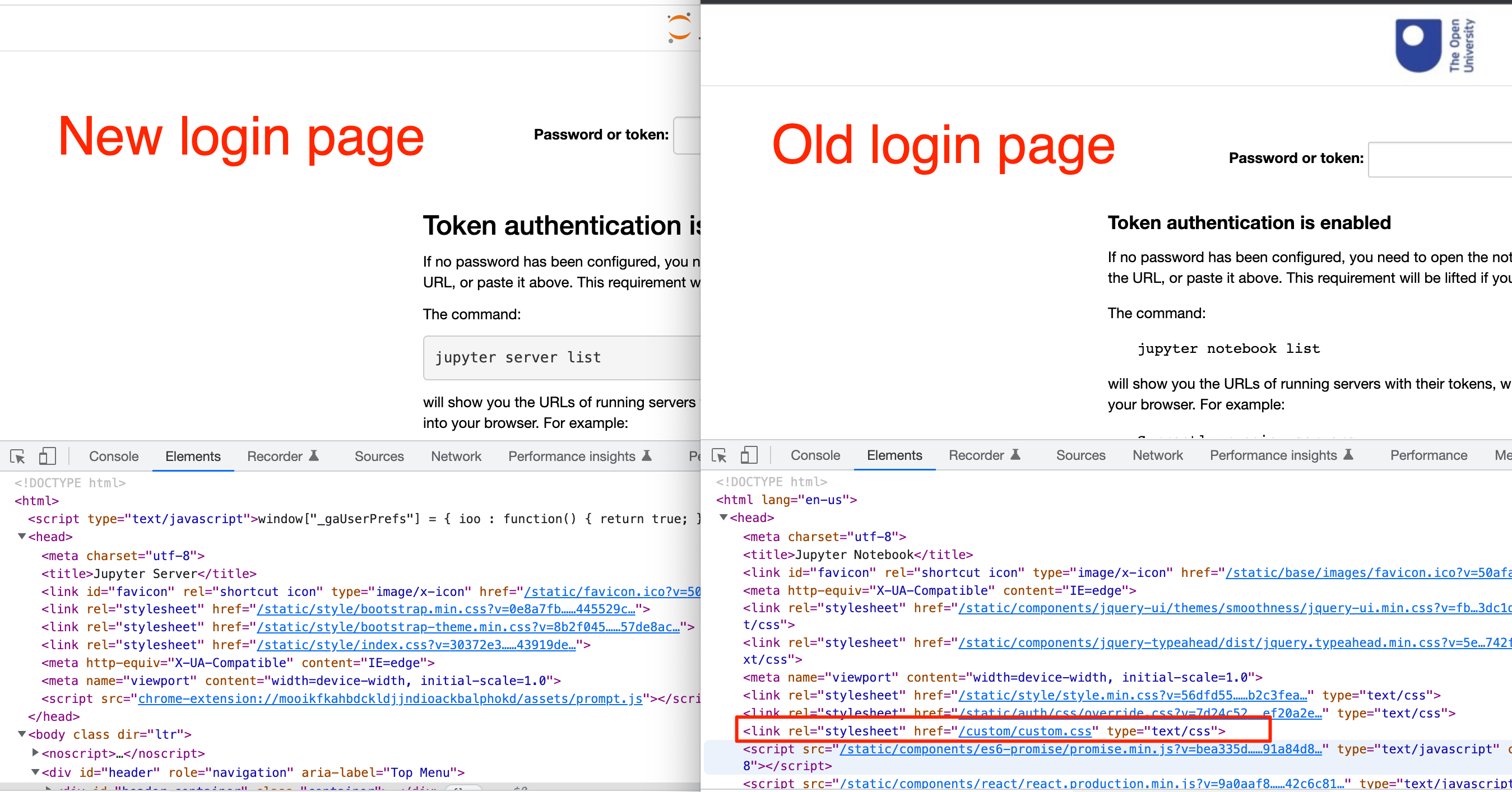Open the /static/favicon.ico link in left DevTools

coord(612,591)
